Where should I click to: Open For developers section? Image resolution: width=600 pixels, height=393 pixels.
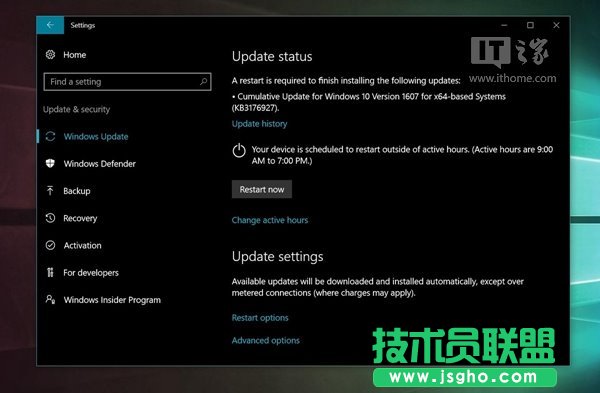tap(91, 272)
